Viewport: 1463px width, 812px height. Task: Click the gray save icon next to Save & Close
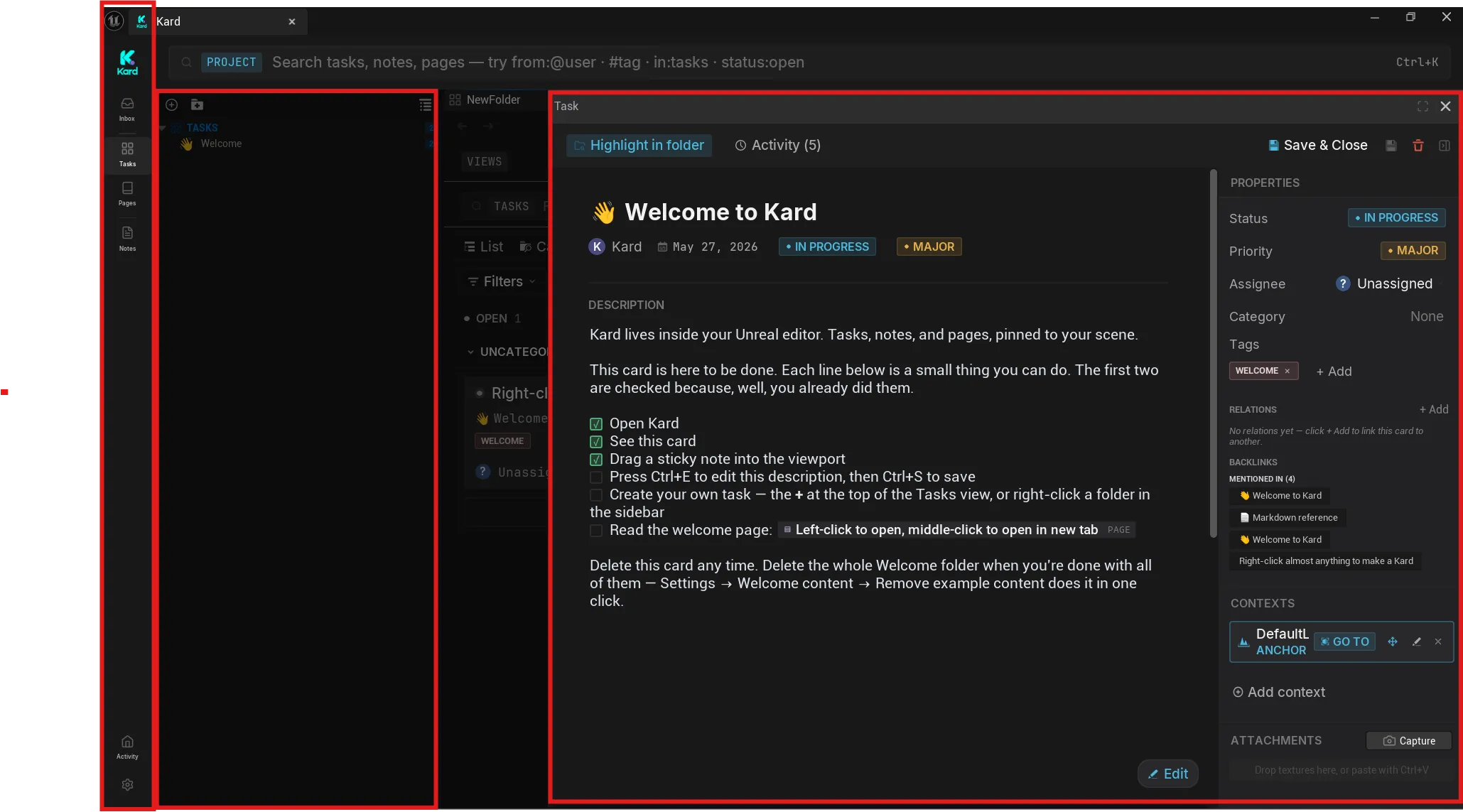coord(1391,146)
